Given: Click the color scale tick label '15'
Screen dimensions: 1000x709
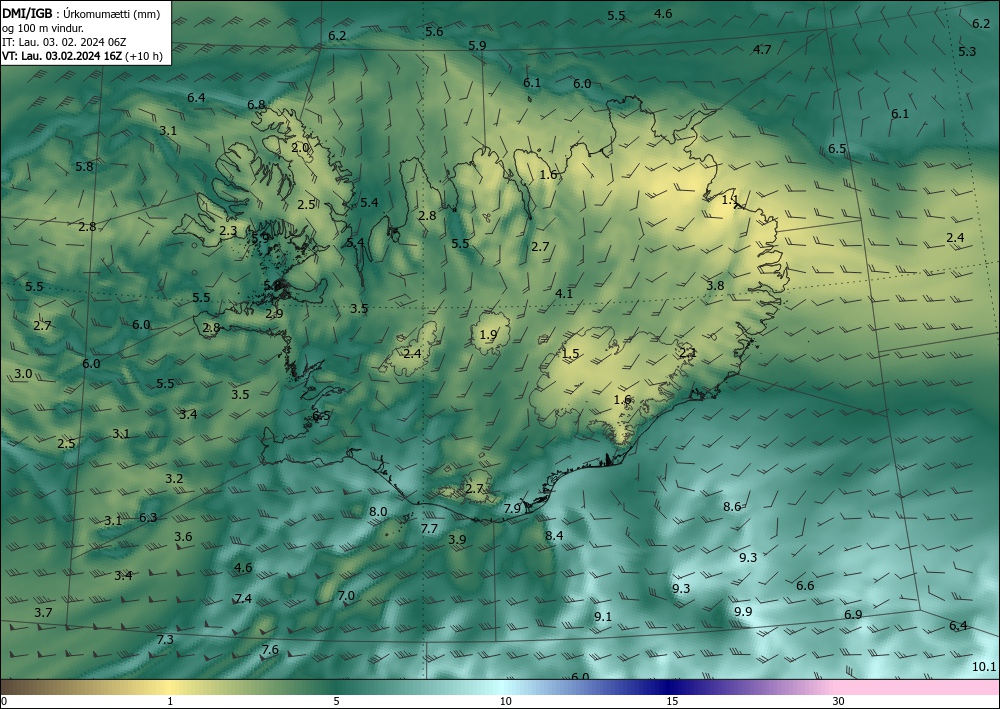Looking at the screenshot, I should tap(672, 701).
